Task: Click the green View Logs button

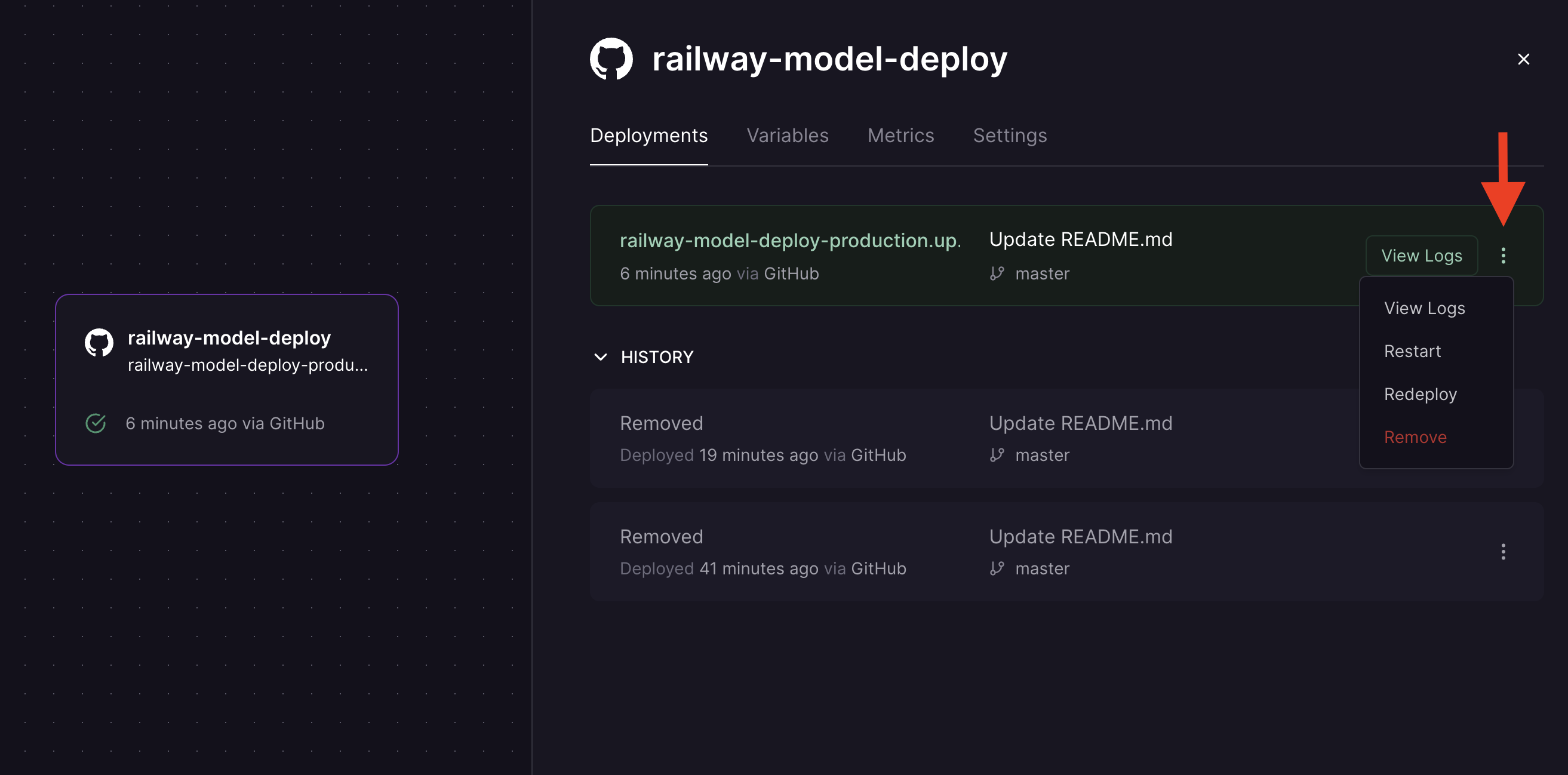Action: pyautogui.click(x=1421, y=256)
